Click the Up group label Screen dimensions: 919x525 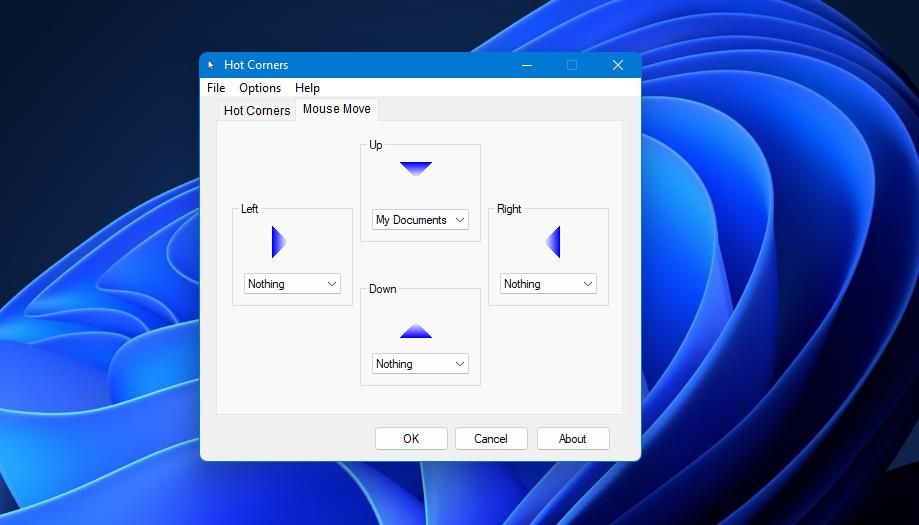(376, 145)
